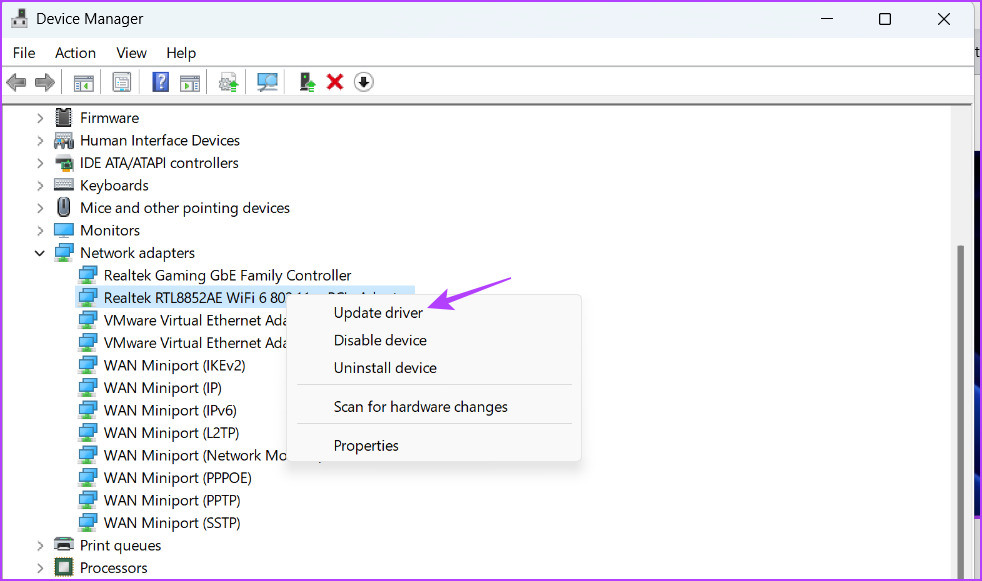Select Realtek RTL8852AE WiFi 6 adapter
The height and width of the screenshot is (581, 982).
pos(195,297)
